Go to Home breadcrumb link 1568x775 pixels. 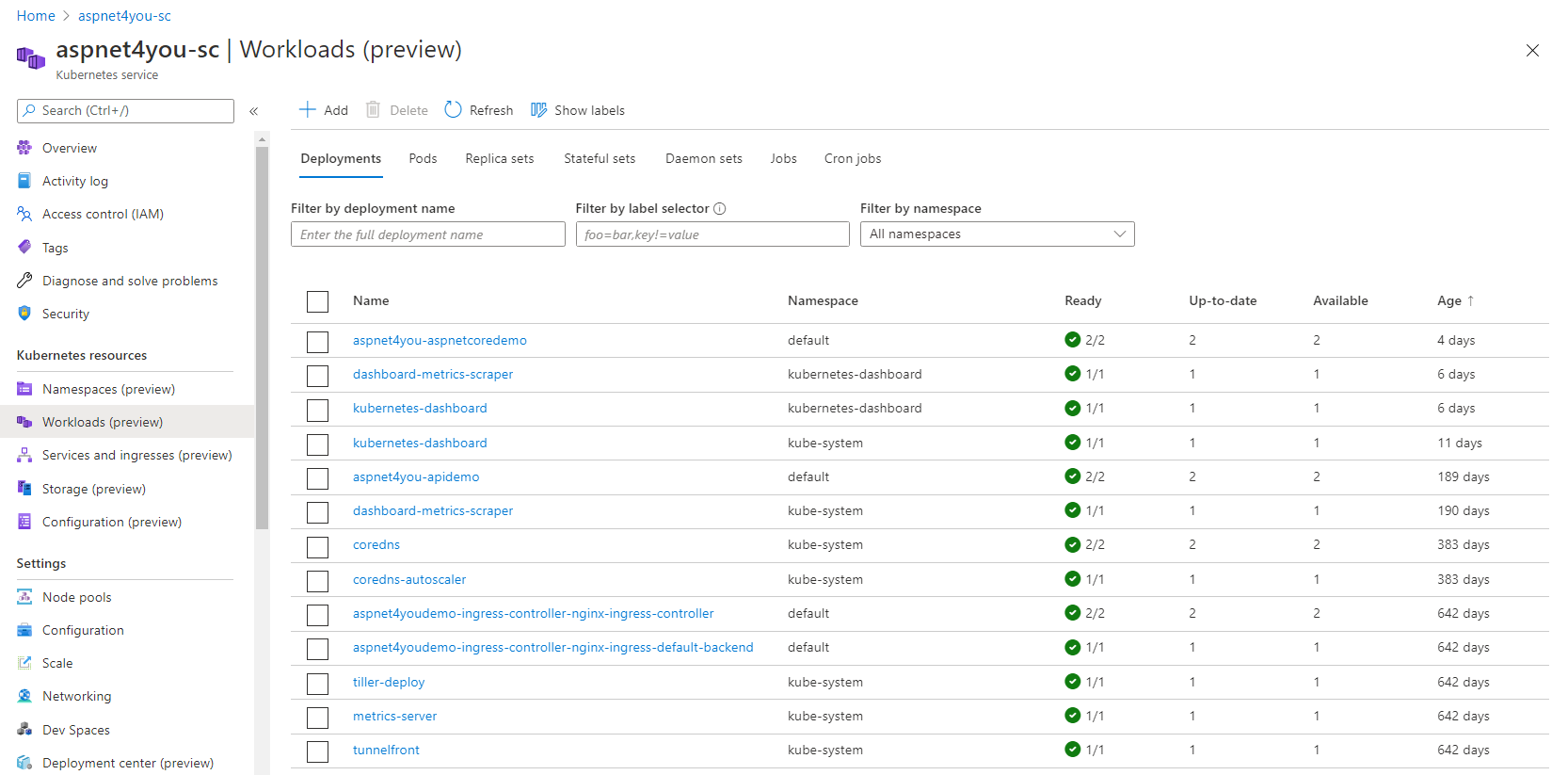(x=36, y=16)
